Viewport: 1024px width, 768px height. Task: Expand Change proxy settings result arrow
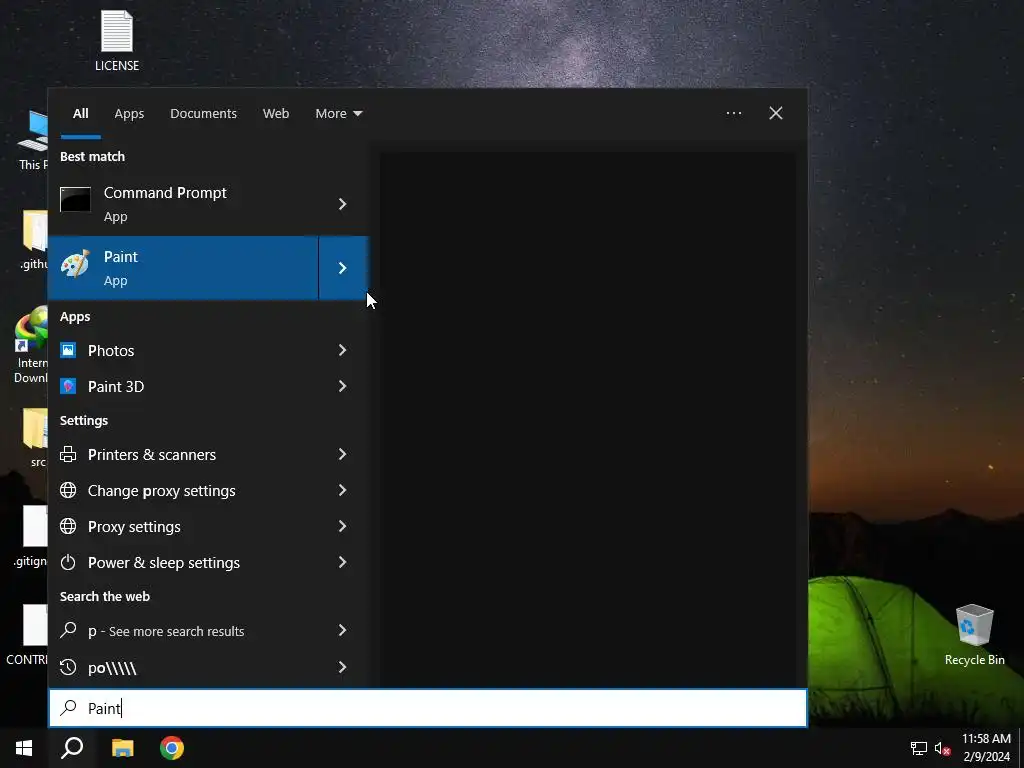342,490
